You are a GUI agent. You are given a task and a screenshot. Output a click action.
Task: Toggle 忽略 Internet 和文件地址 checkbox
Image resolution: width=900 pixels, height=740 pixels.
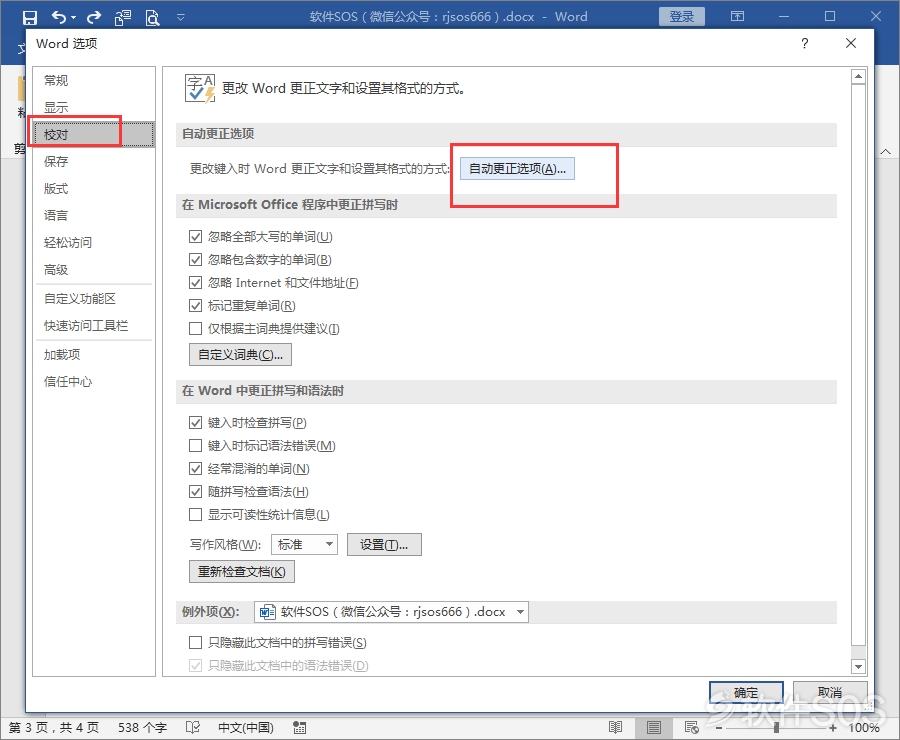[196, 282]
